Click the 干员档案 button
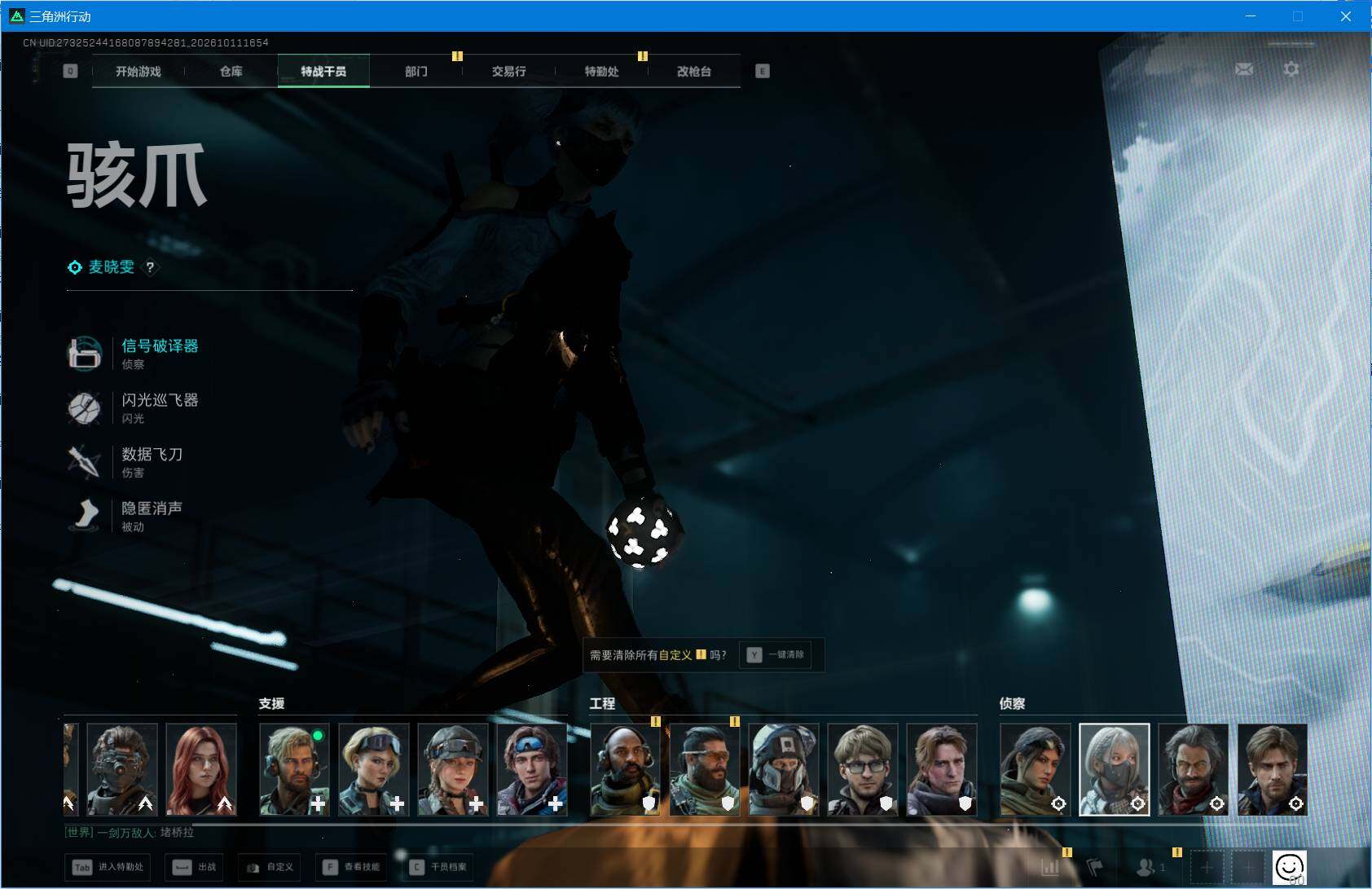This screenshot has height=889, width=1372. pyautogui.click(x=439, y=867)
